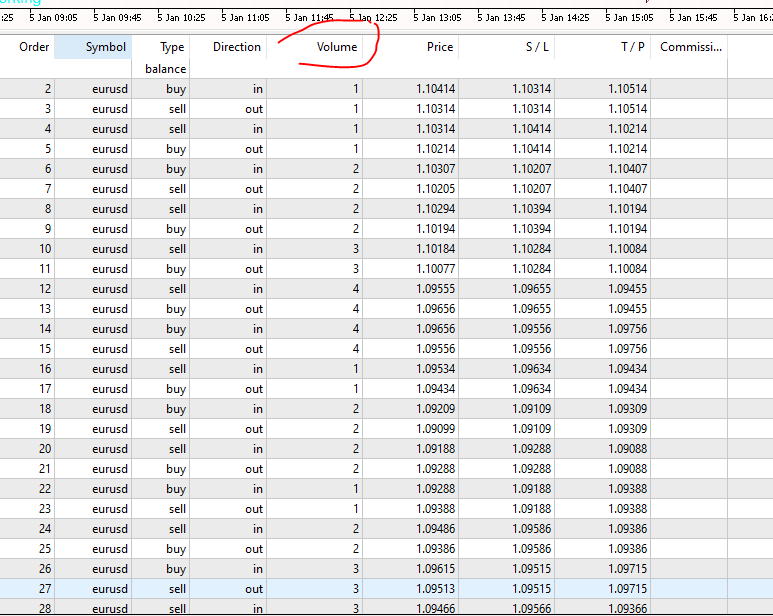
Task: Select price 1.10294 in order 8
Action: 436,209
